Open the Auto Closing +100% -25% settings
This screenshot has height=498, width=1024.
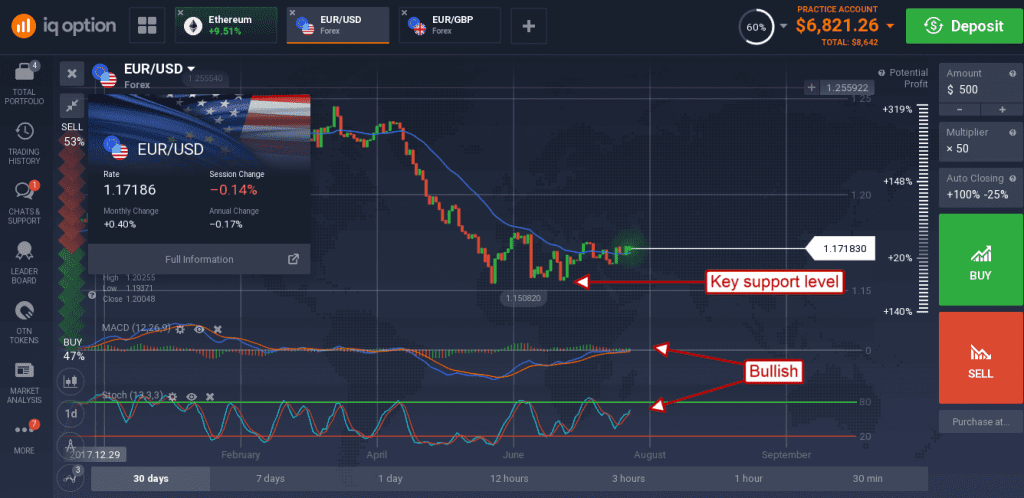coord(981,187)
